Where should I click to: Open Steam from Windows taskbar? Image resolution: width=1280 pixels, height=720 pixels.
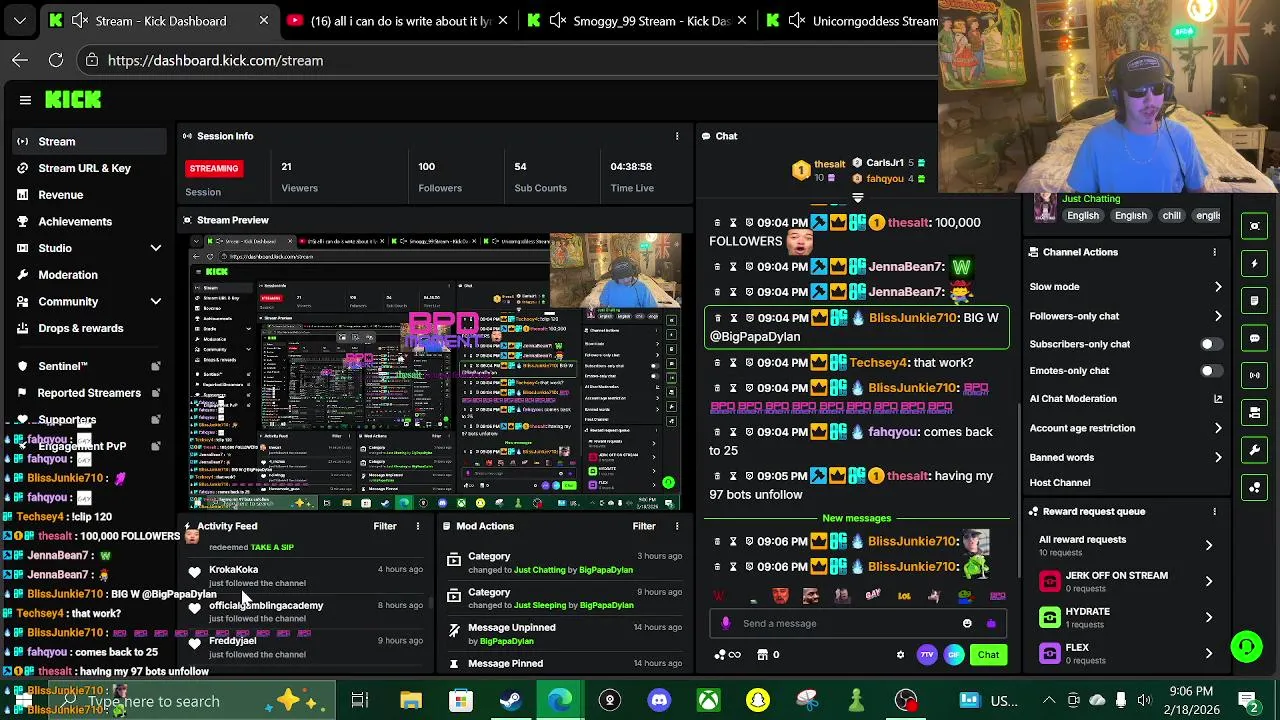coord(510,700)
